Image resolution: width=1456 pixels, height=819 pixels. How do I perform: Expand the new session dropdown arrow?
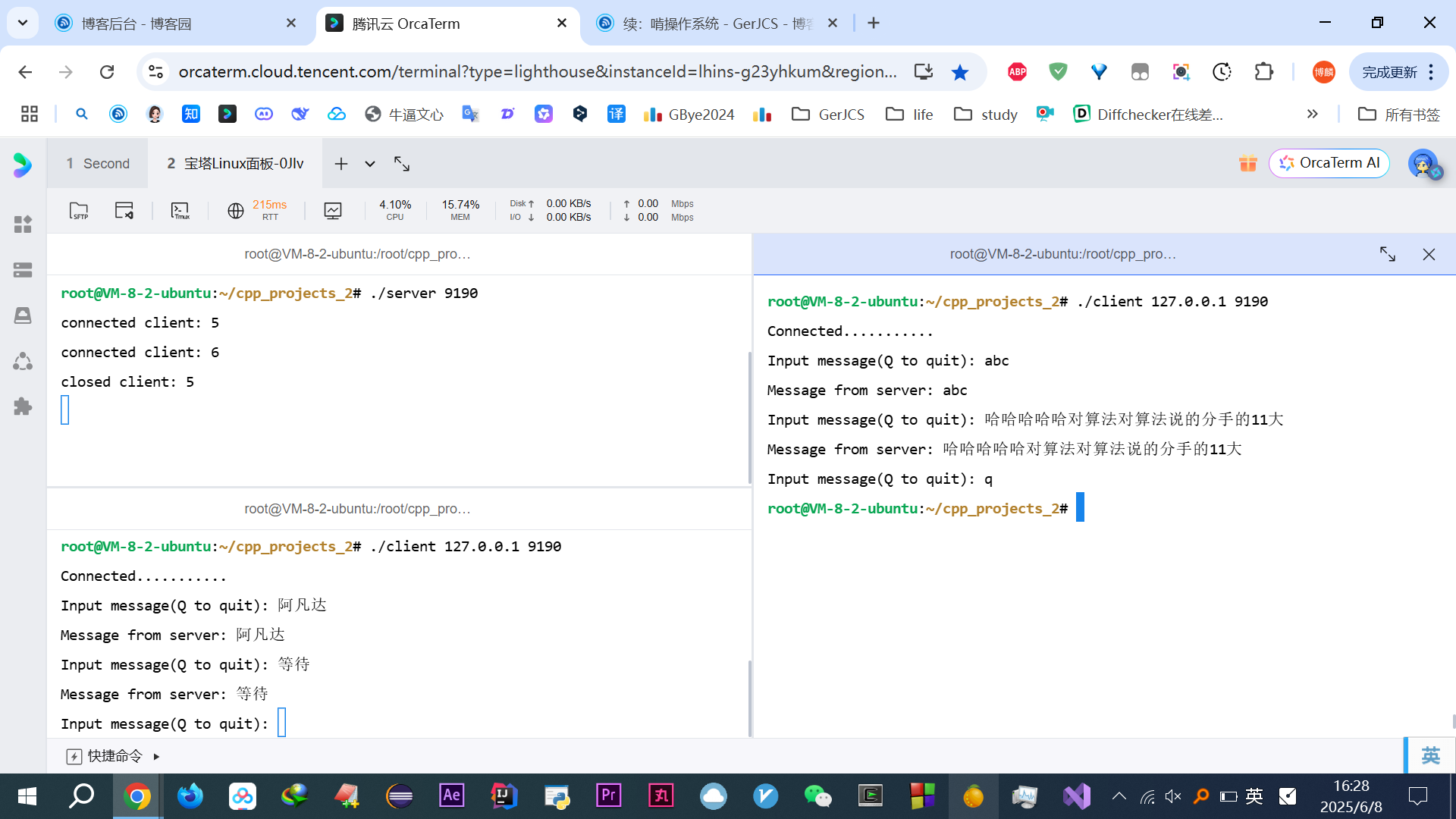(370, 164)
